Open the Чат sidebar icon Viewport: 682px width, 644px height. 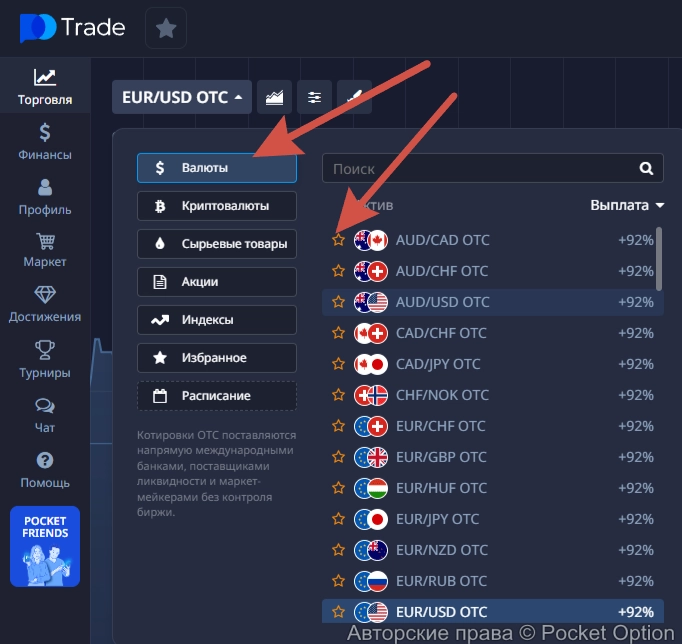[x=45, y=415]
